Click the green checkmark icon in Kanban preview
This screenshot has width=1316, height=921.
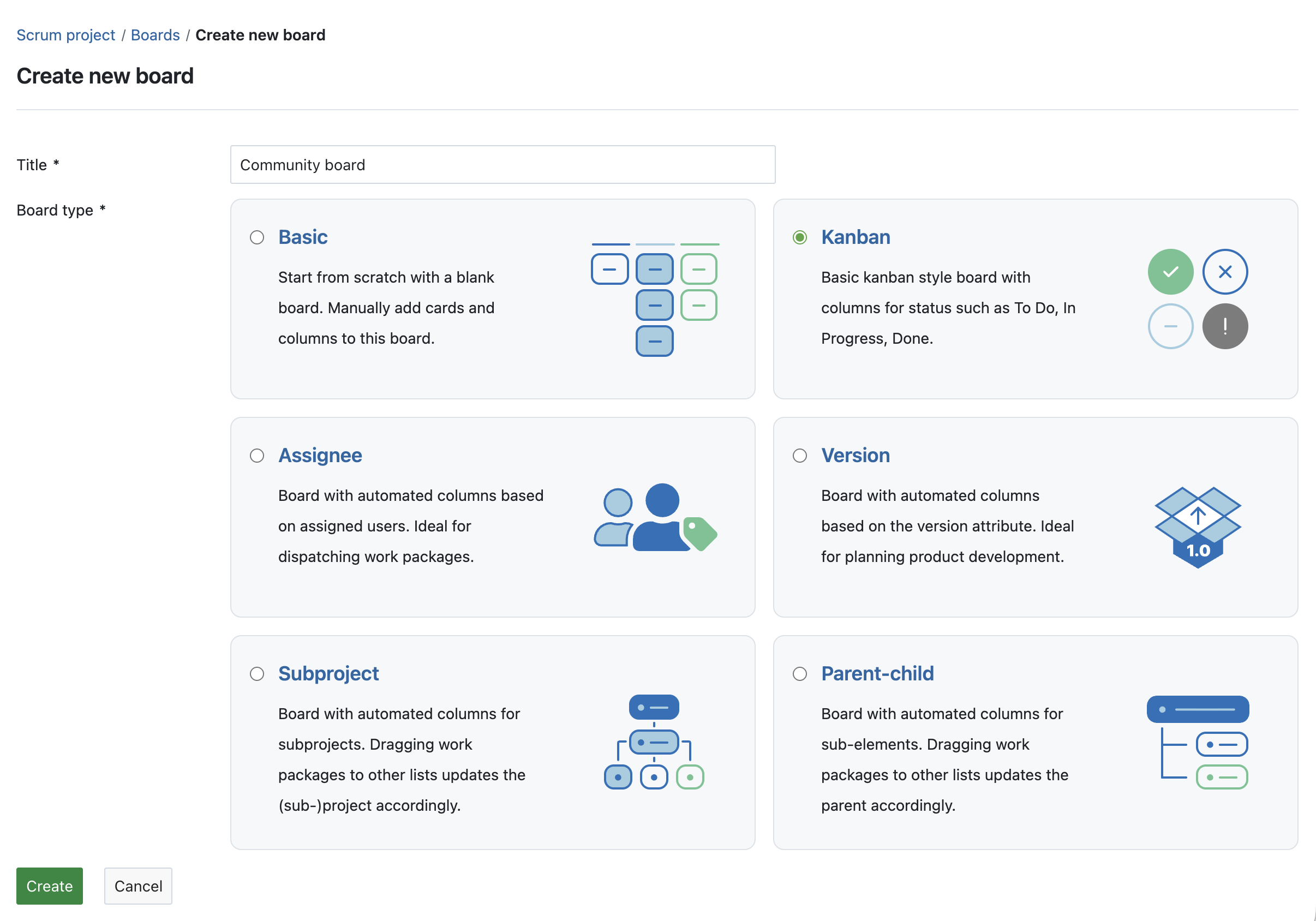tap(1170, 272)
